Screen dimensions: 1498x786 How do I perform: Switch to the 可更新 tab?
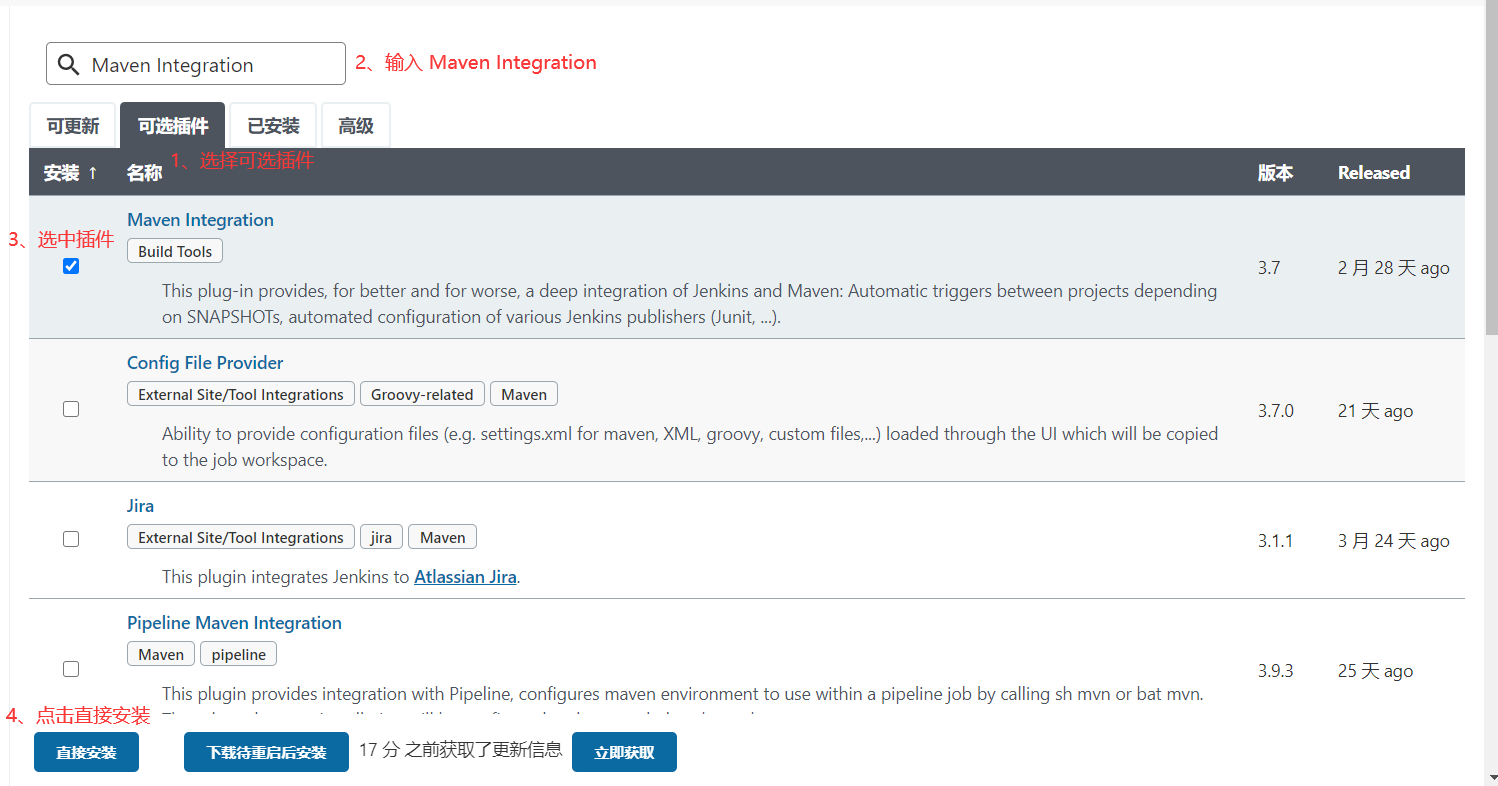point(72,124)
